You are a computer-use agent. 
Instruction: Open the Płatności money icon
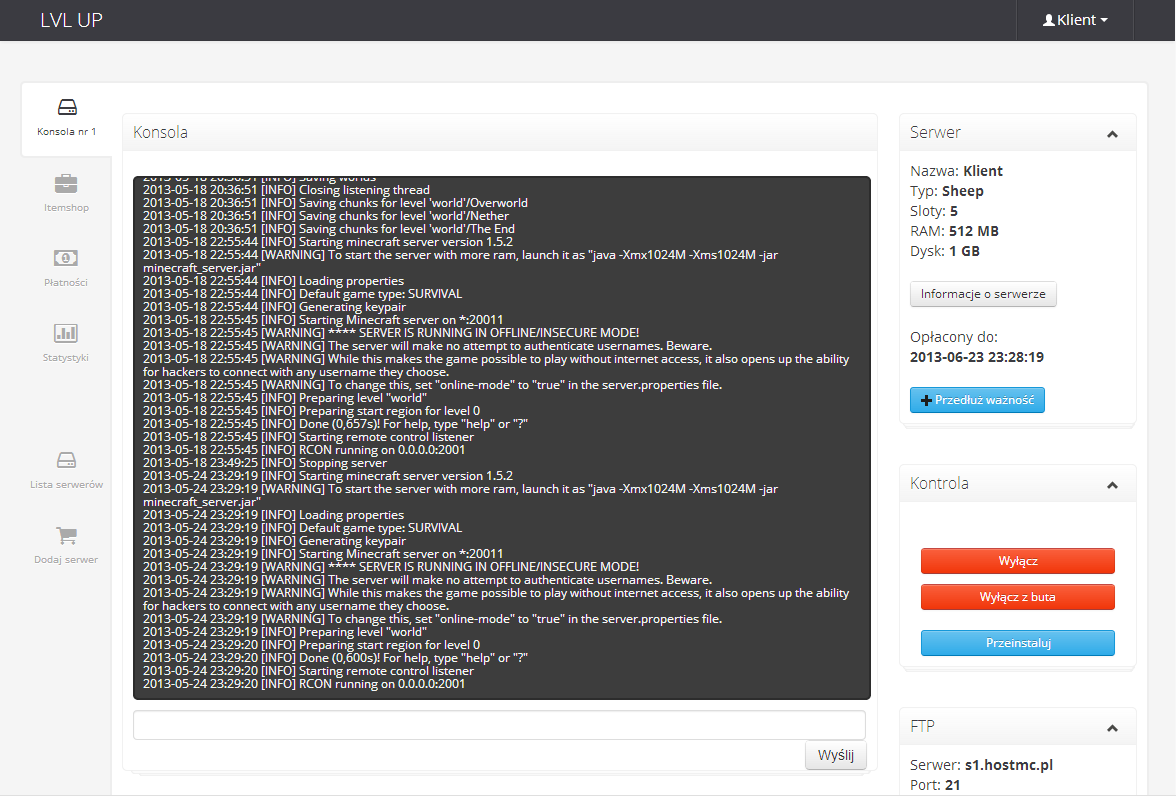click(x=66, y=258)
